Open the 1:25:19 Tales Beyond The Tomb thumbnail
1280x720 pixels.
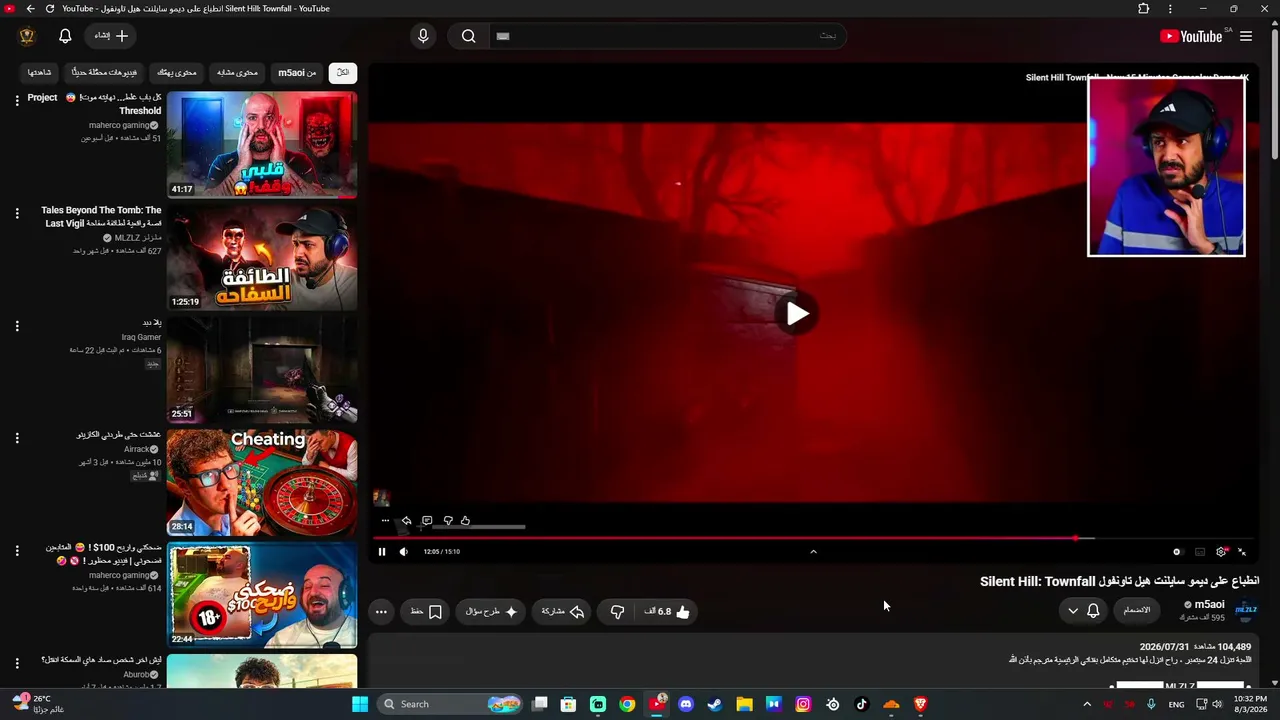(262, 257)
